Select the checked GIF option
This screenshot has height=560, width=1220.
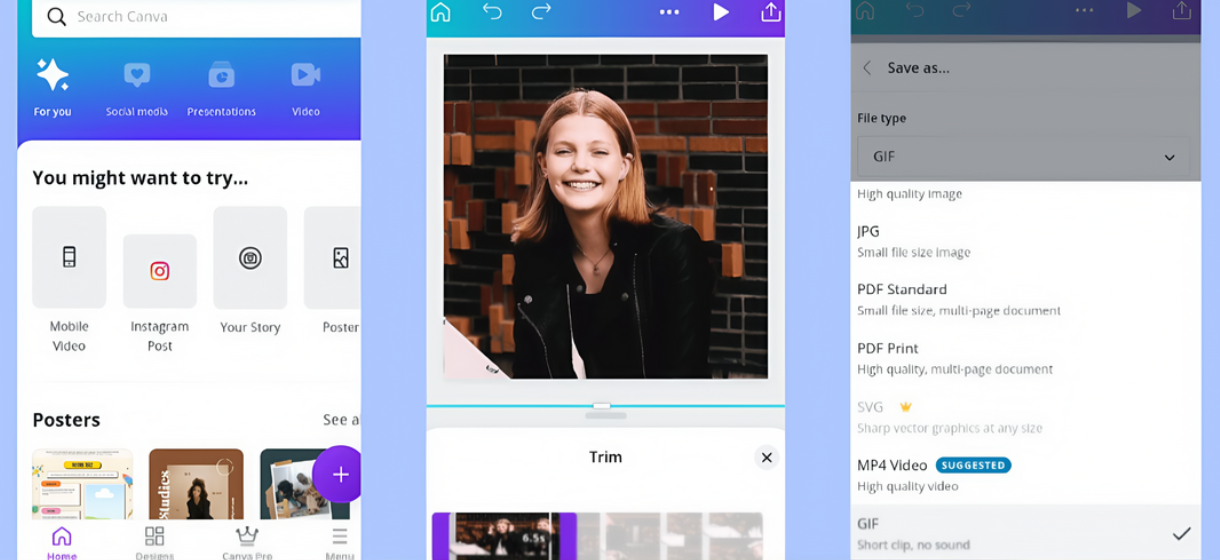[x=1025, y=533]
